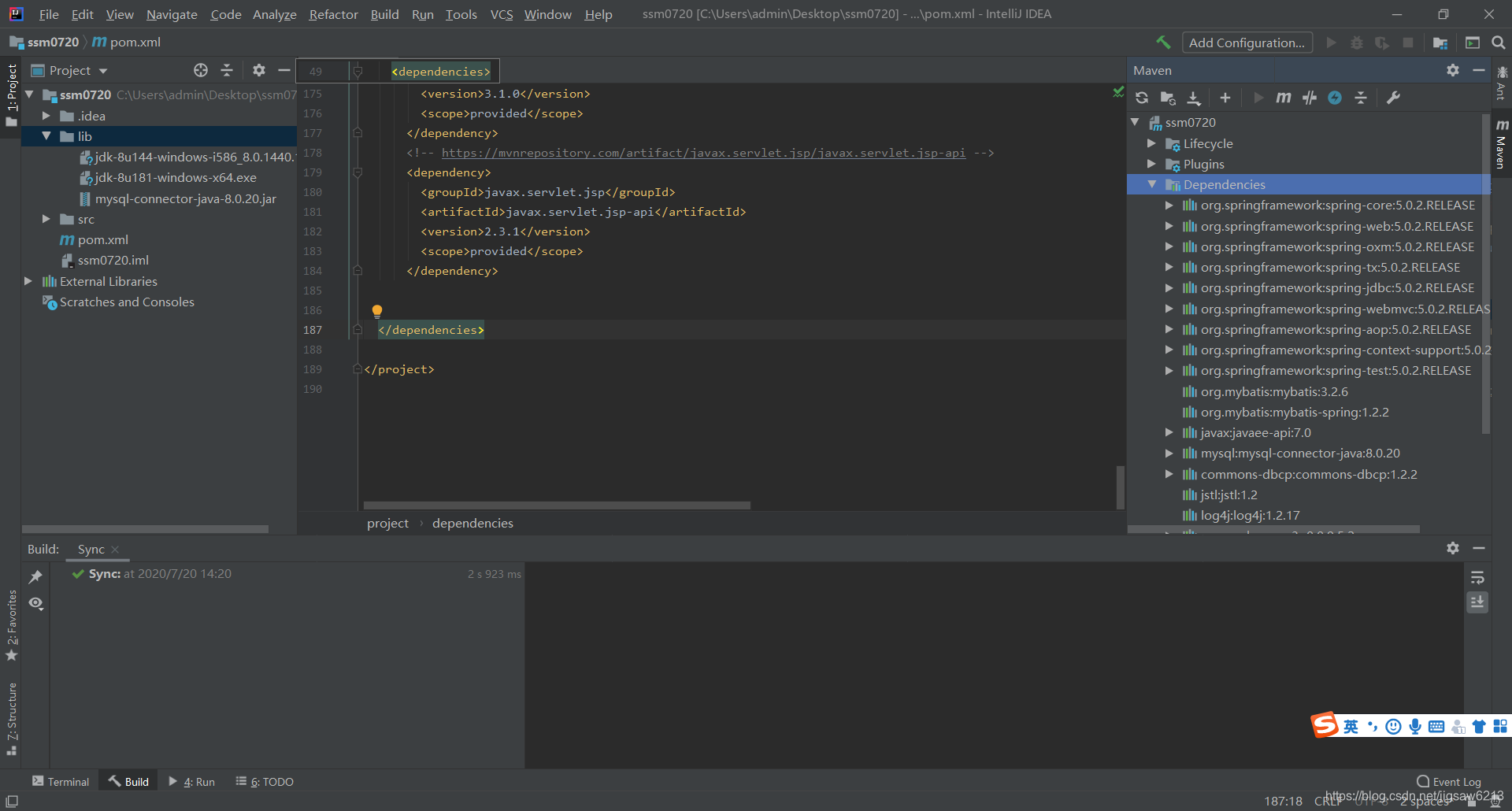Image resolution: width=1512 pixels, height=811 pixels.
Task: Open the VCS menu
Action: tap(502, 14)
